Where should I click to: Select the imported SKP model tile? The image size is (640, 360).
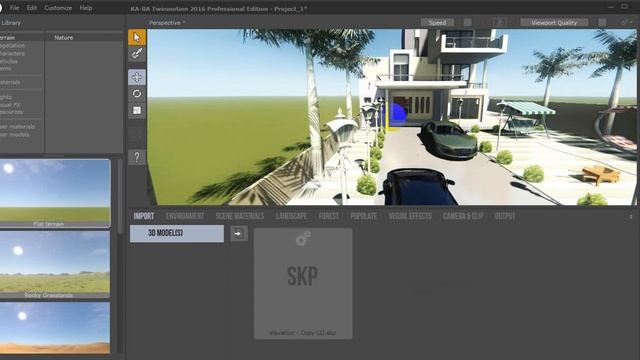303,283
